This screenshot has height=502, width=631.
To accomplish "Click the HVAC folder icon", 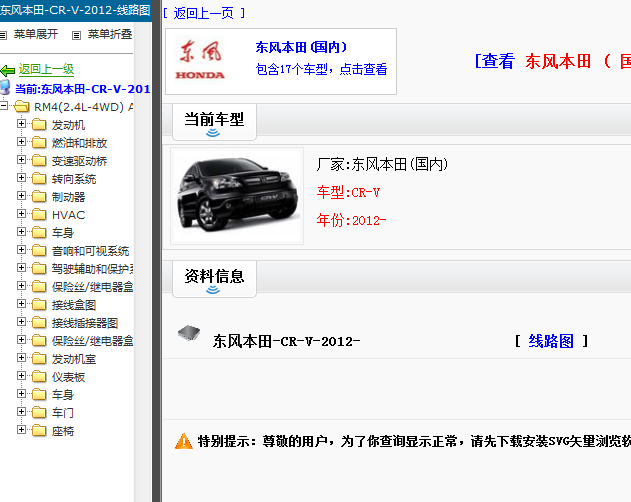I will click(39, 215).
